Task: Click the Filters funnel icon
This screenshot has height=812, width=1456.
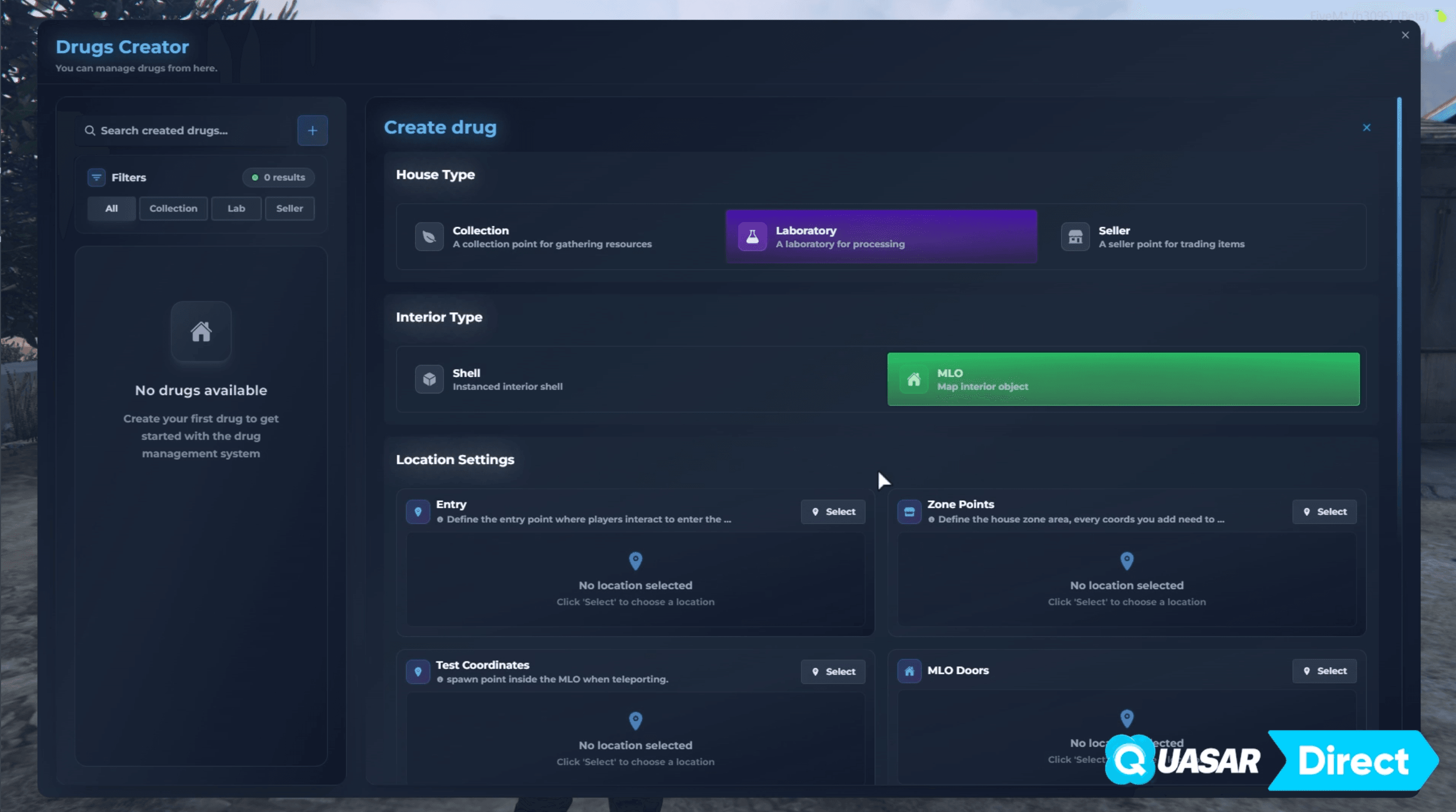Action: [96, 177]
